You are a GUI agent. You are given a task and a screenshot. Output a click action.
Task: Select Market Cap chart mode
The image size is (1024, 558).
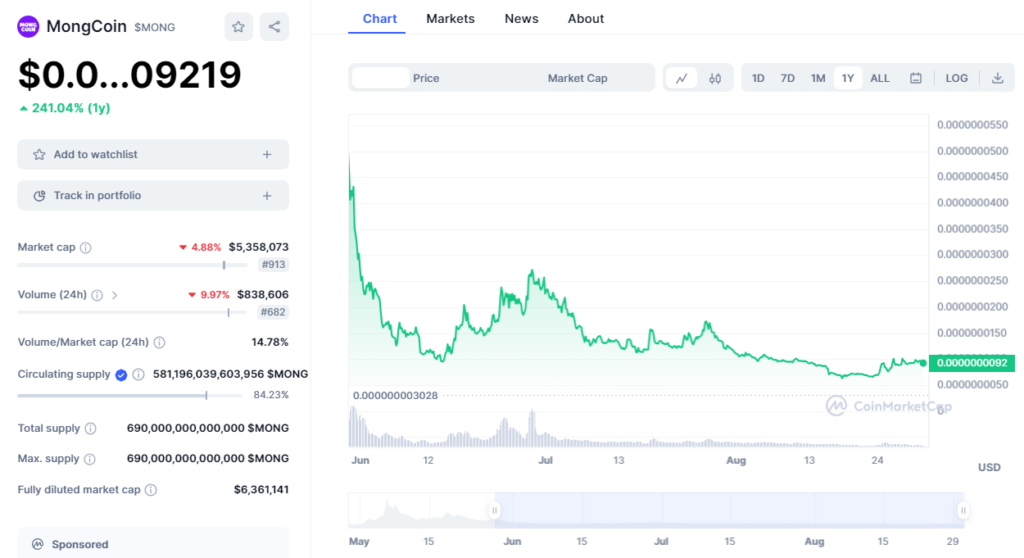577,78
